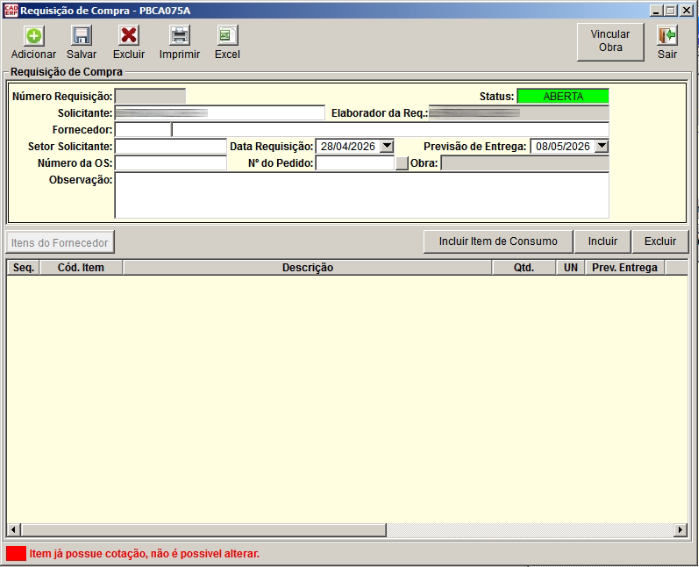Viewport: 699px width, 567px height.
Task: Minimize the Requisição de Compra window
Action: tap(656, 10)
